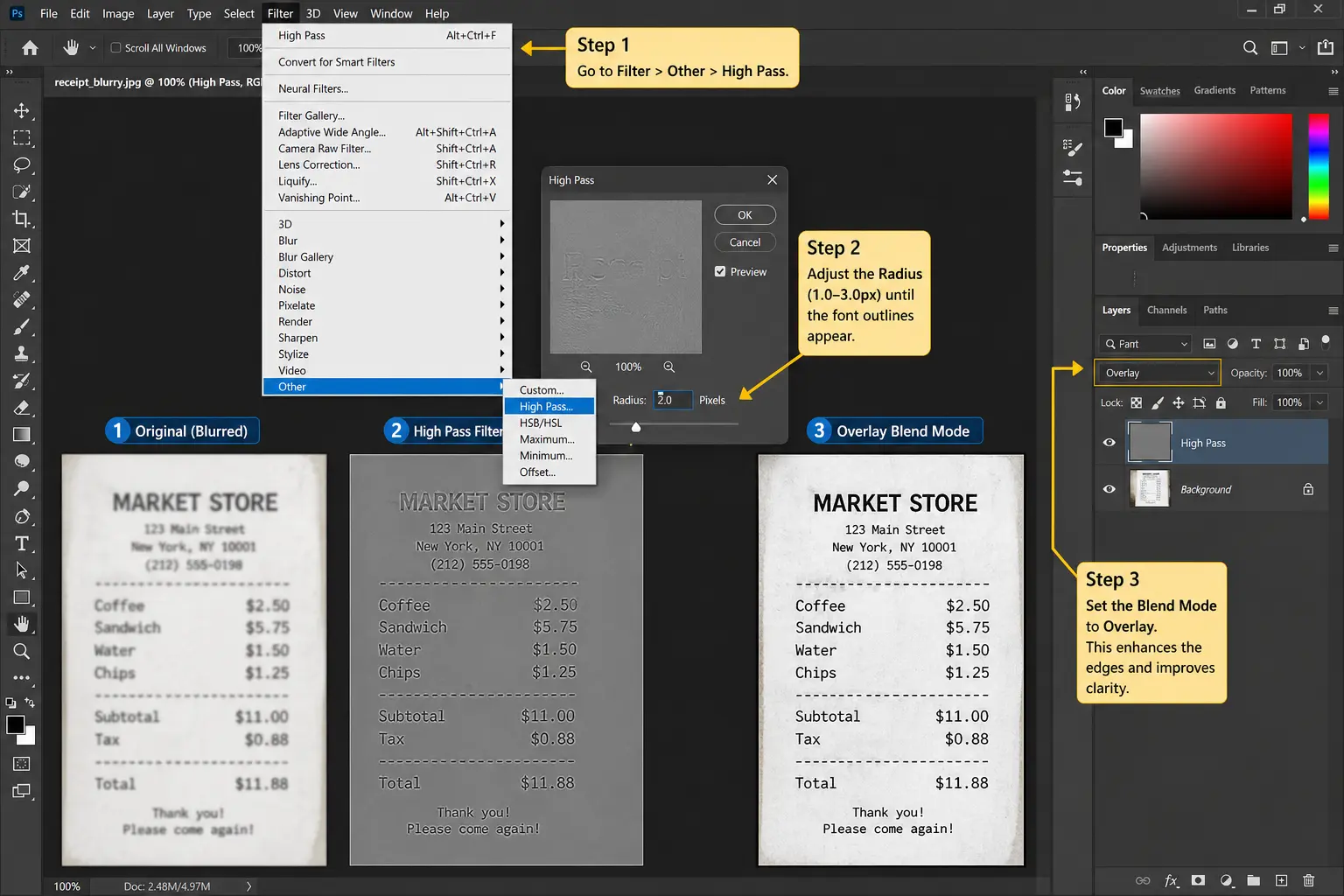Open the Search magnifier at top right
The image size is (1344, 896).
[x=1250, y=48]
